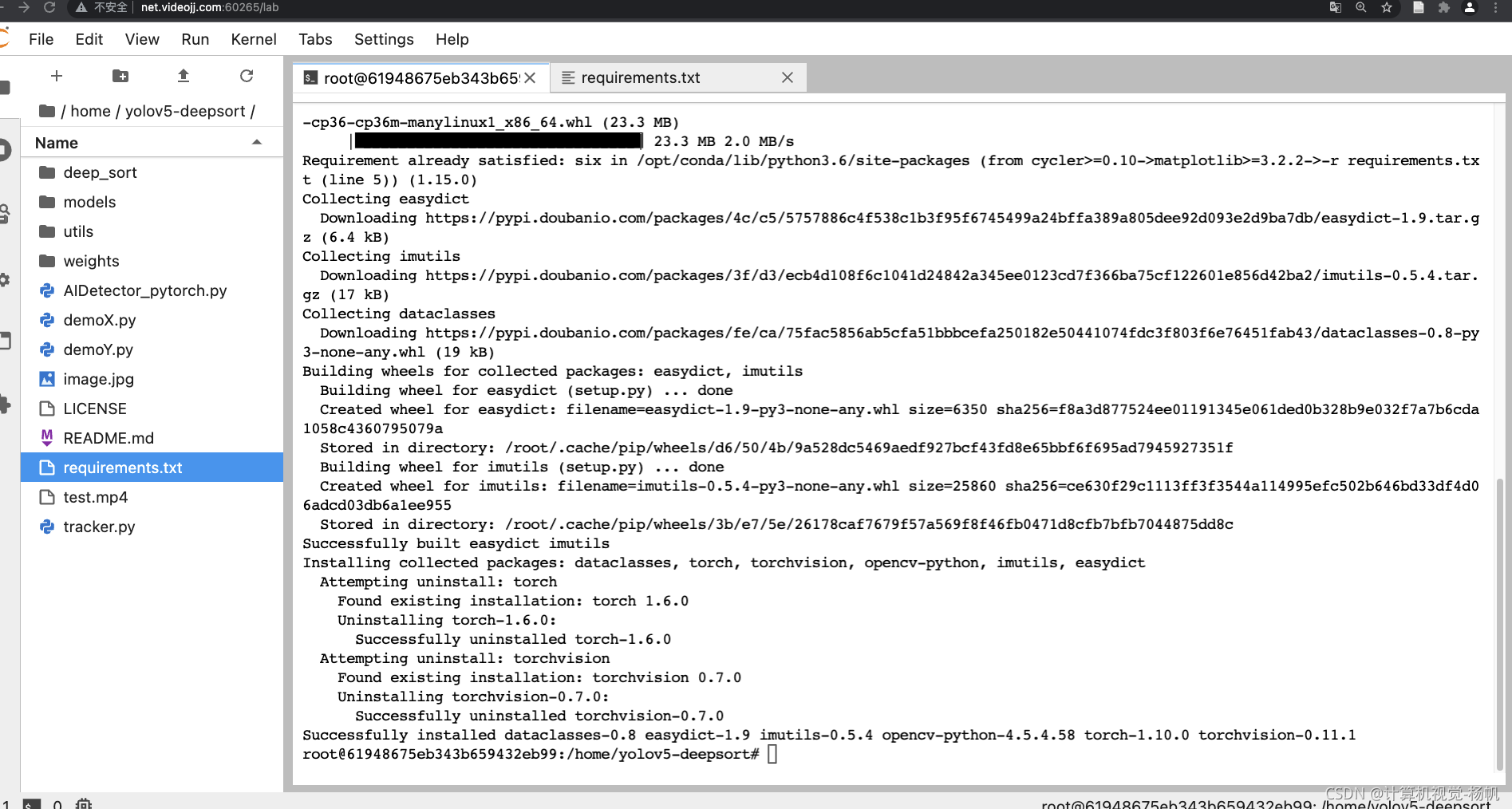Click the upload files icon
The height and width of the screenshot is (809, 1512).
(x=184, y=76)
